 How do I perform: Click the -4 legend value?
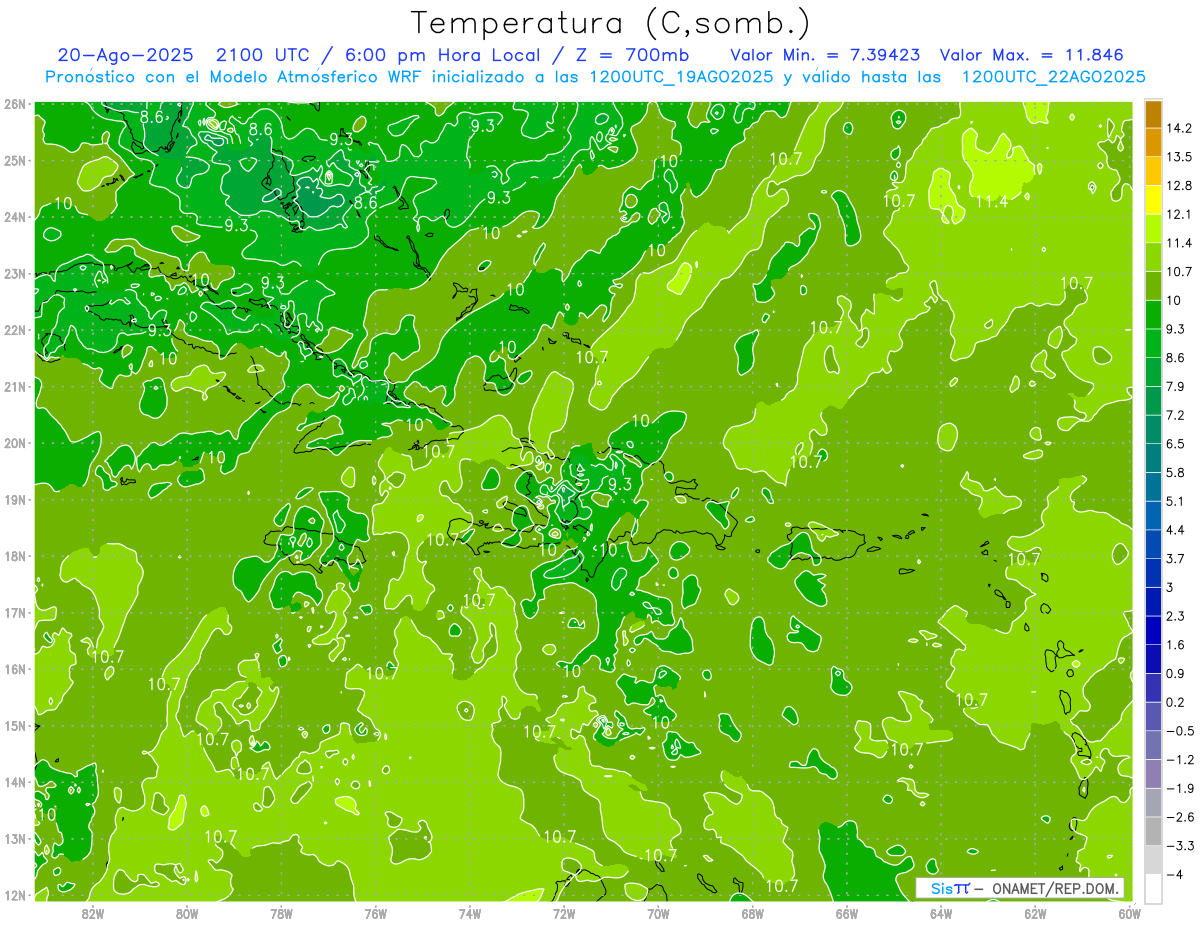click(x=1175, y=874)
